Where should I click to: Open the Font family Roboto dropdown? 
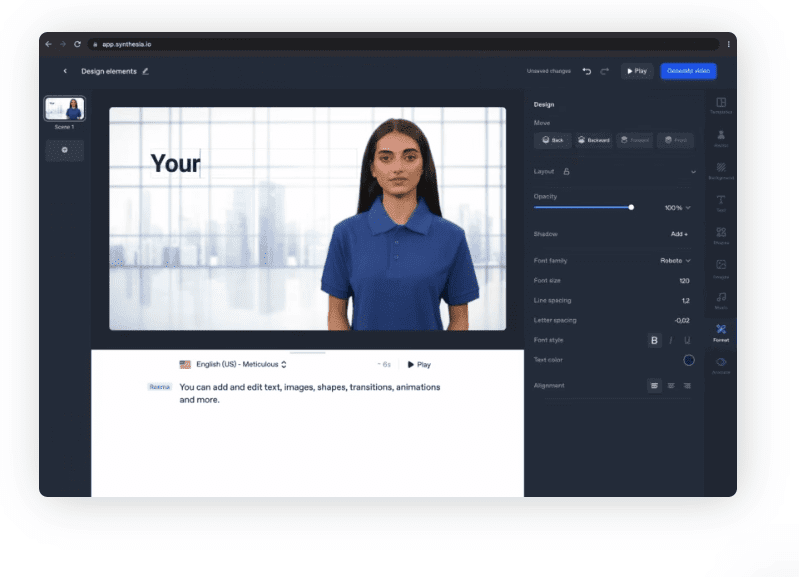click(x=675, y=261)
